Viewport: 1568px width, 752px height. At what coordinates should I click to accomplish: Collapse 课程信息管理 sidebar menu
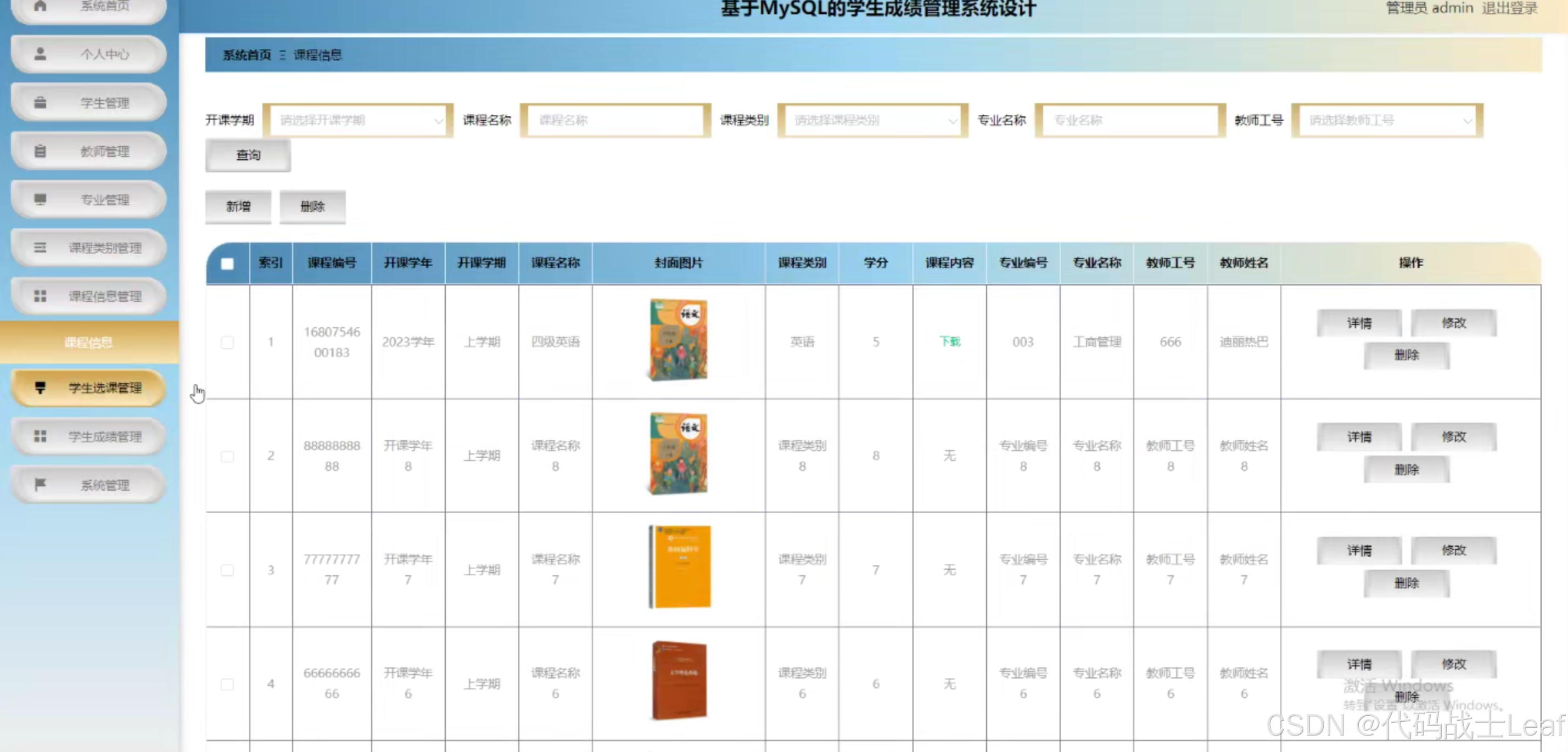pyautogui.click(x=89, y=296)
